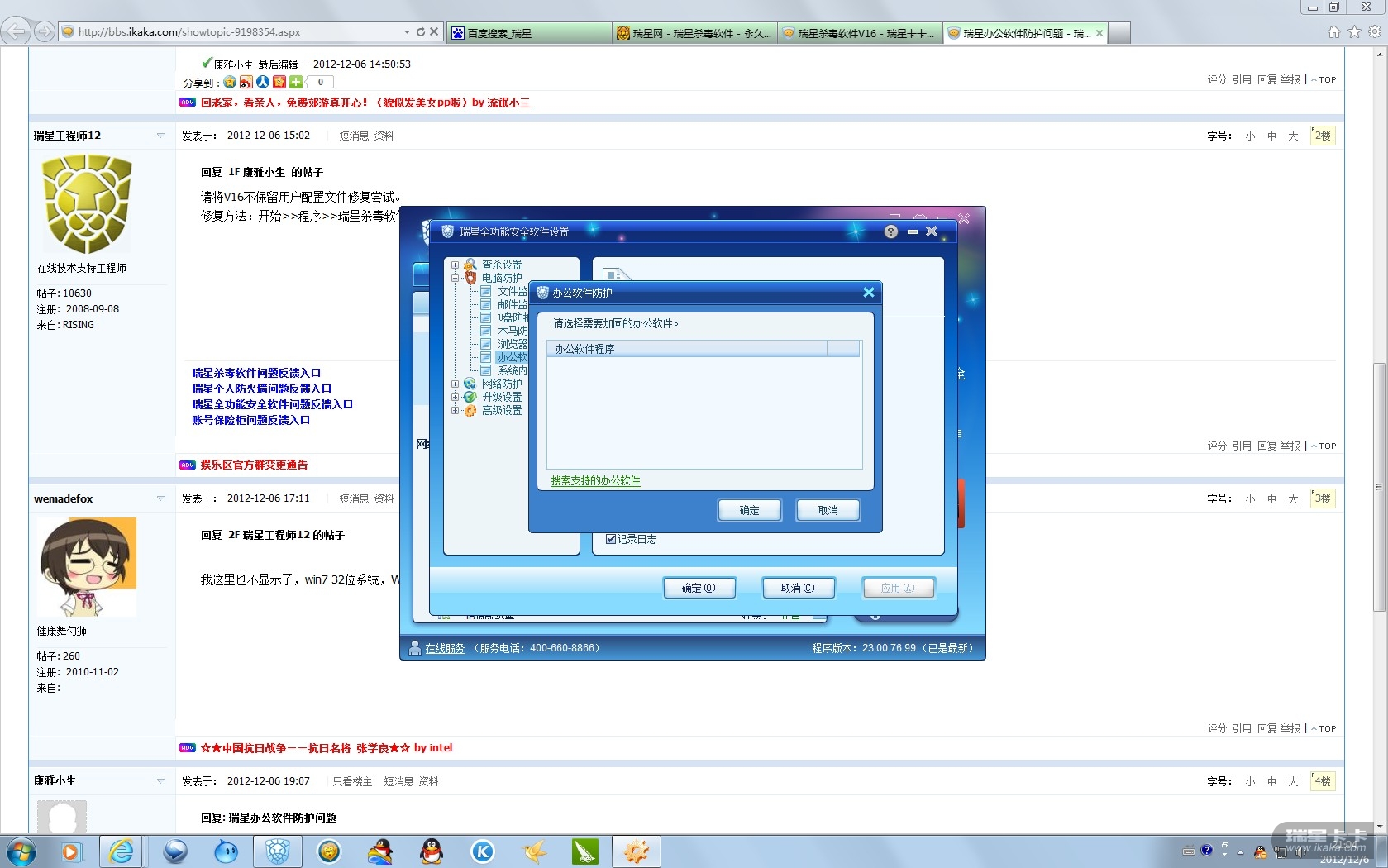1388x868 pixels.
Task: Collapse the 电脑防护 tree node
Action: [x=455, y=278]
